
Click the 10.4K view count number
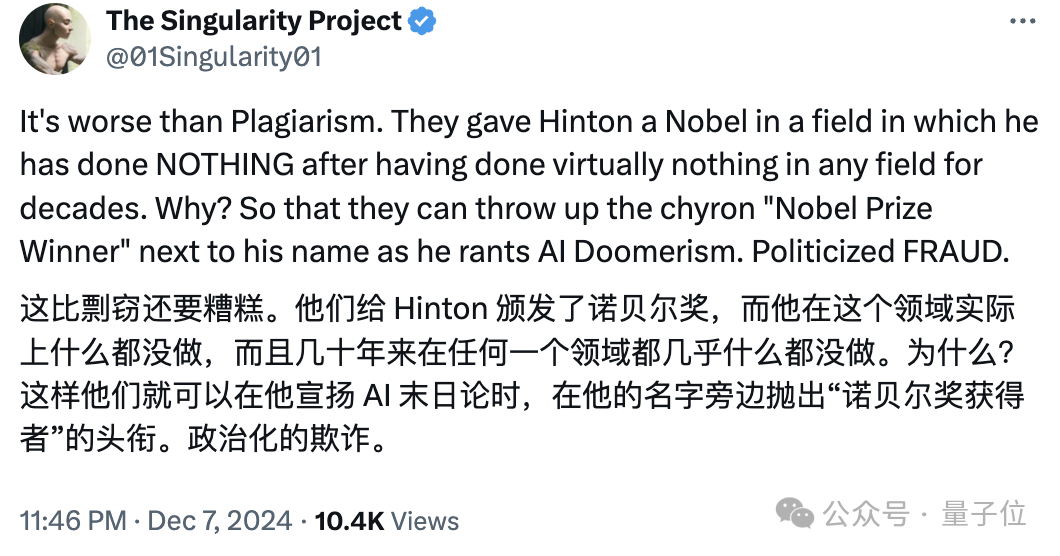tap(349, 521)
